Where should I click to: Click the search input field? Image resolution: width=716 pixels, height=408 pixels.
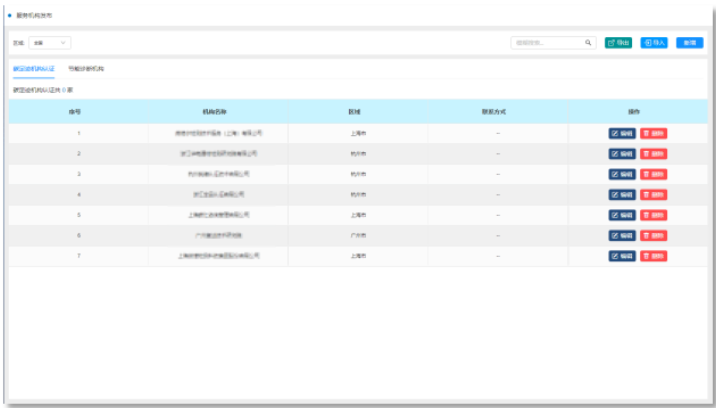(x=547, y=43)
